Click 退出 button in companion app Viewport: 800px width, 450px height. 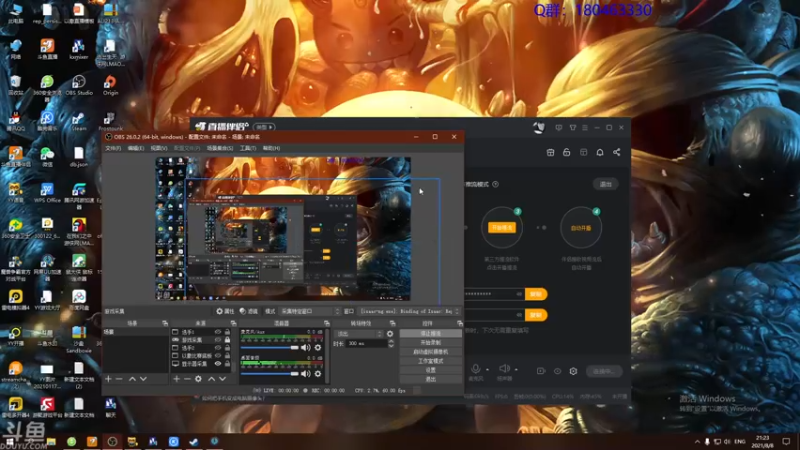click(x=606, y=184)
